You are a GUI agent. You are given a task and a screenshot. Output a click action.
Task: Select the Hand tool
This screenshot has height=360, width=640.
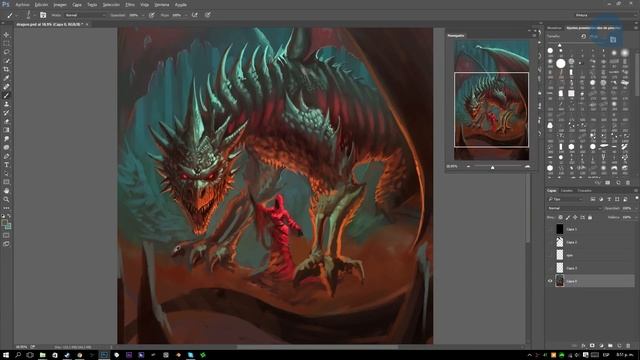click(6, 191)
